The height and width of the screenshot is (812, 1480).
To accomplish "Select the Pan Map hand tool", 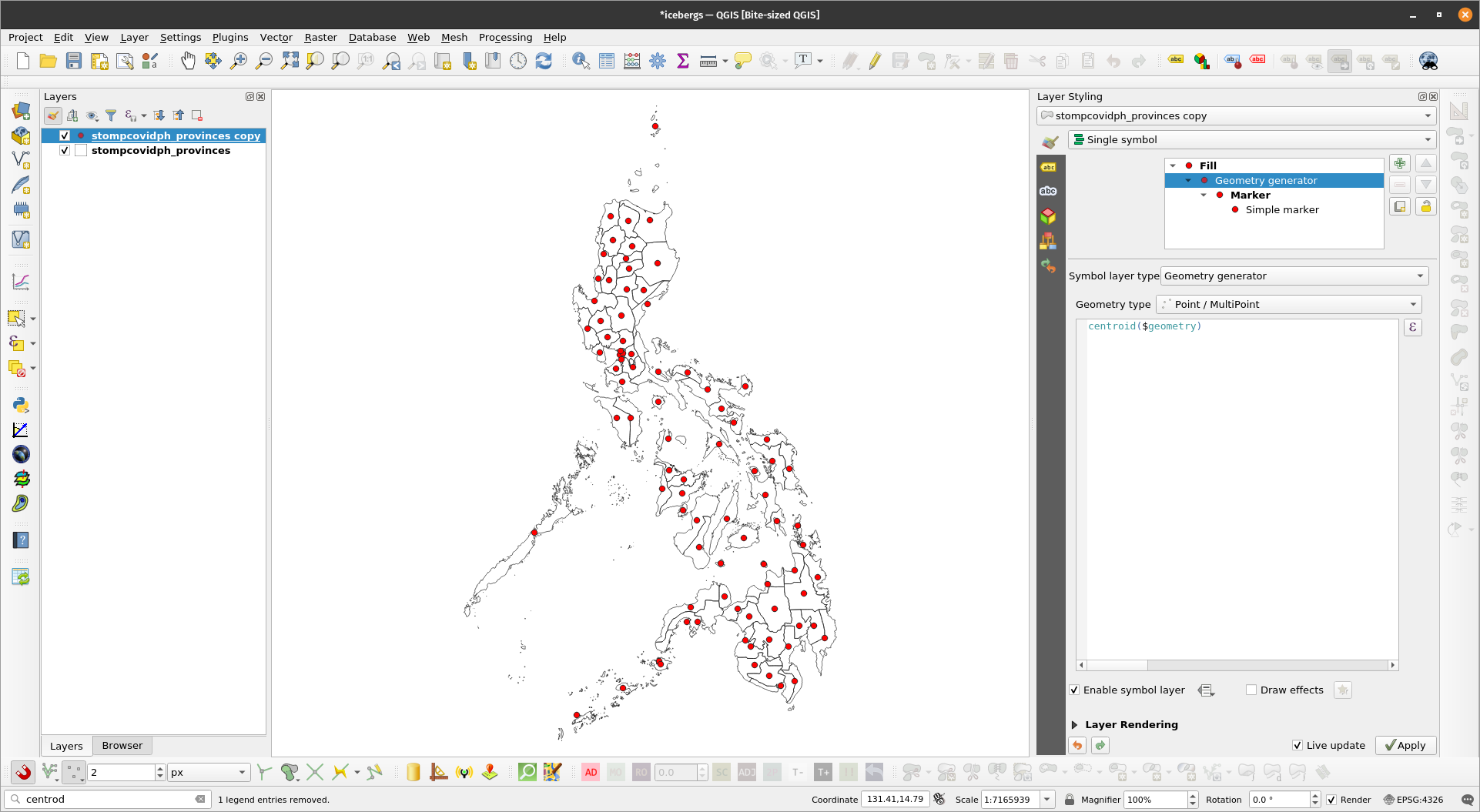I will [x=188, y=61].
